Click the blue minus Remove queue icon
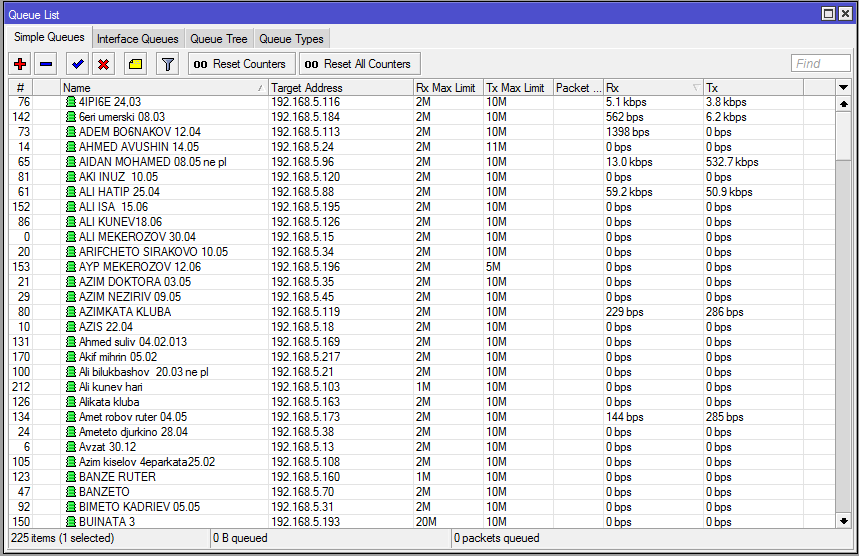Screen dimensions: 859x556 [x=46, y=64]
